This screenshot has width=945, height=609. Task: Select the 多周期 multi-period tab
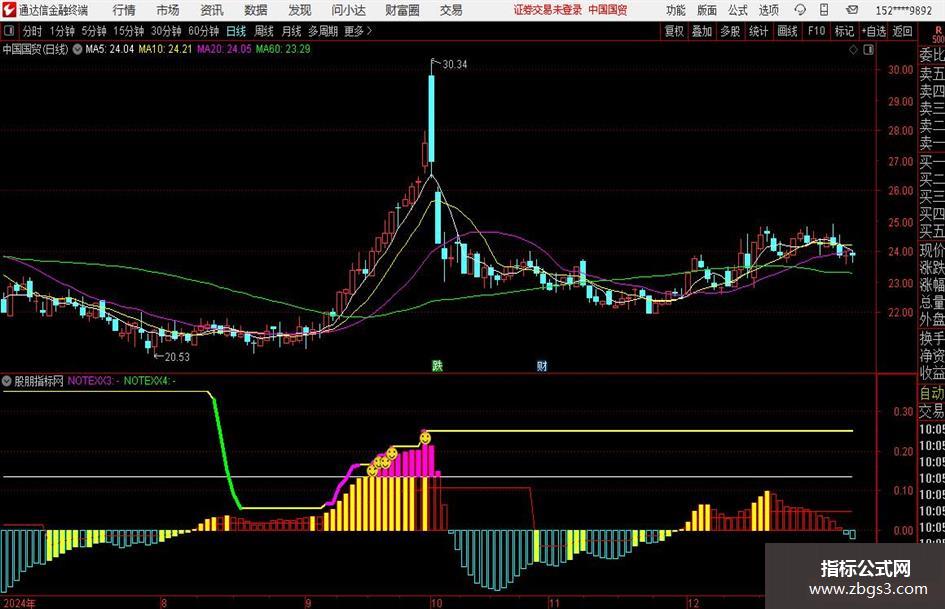coord(323,31)
